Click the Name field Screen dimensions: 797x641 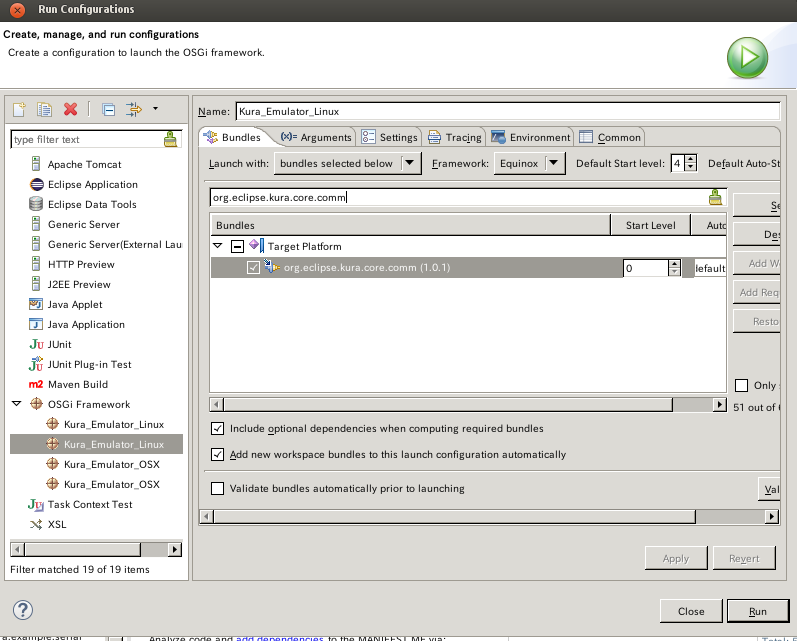click(508, 111)
